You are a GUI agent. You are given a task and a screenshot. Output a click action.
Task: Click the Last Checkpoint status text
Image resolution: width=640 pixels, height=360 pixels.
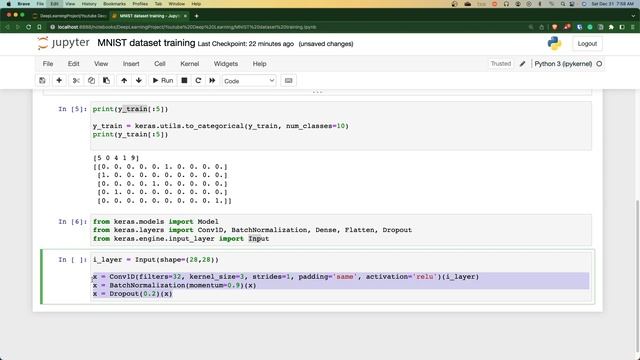[246, 44]
